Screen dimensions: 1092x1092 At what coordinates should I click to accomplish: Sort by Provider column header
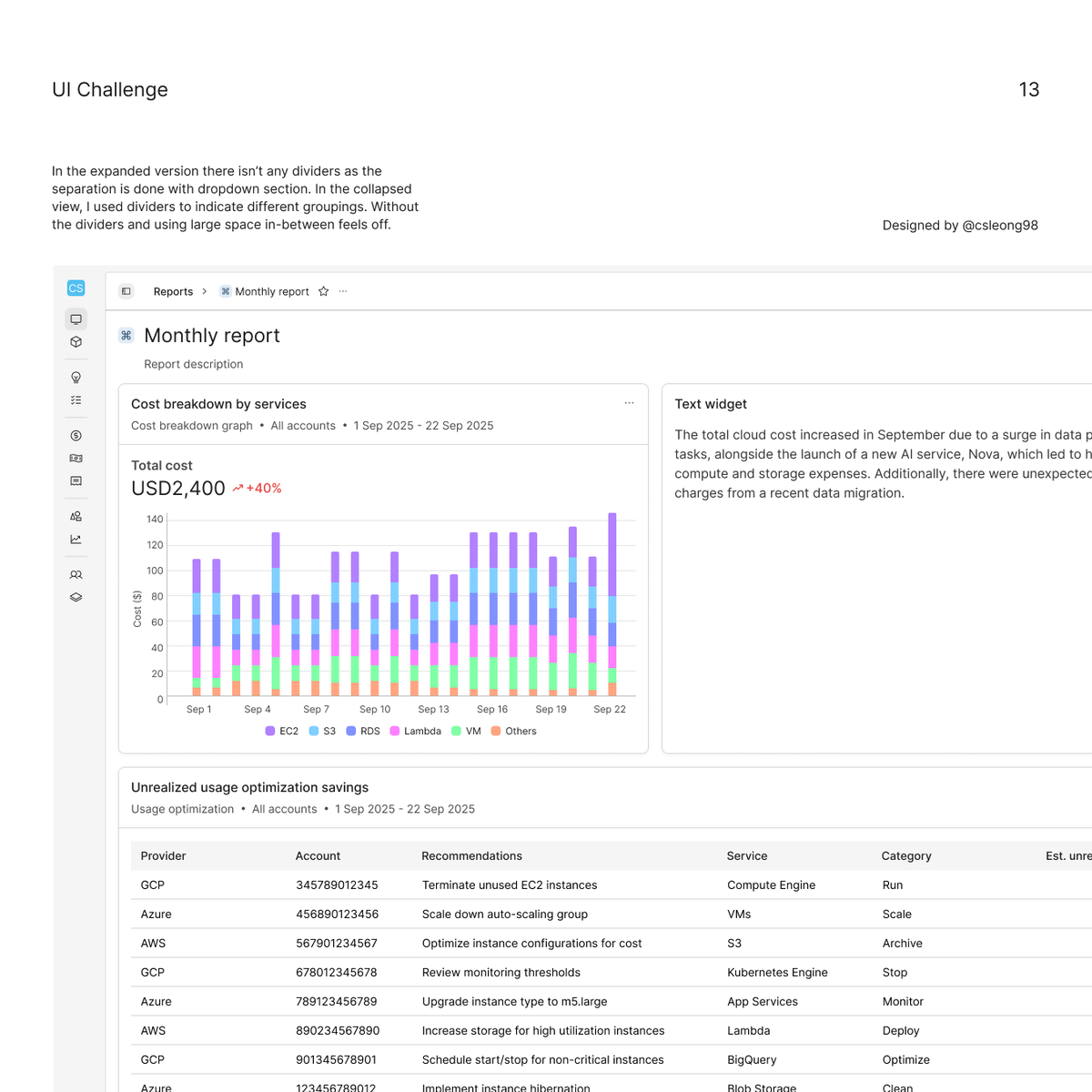(164, 856)
